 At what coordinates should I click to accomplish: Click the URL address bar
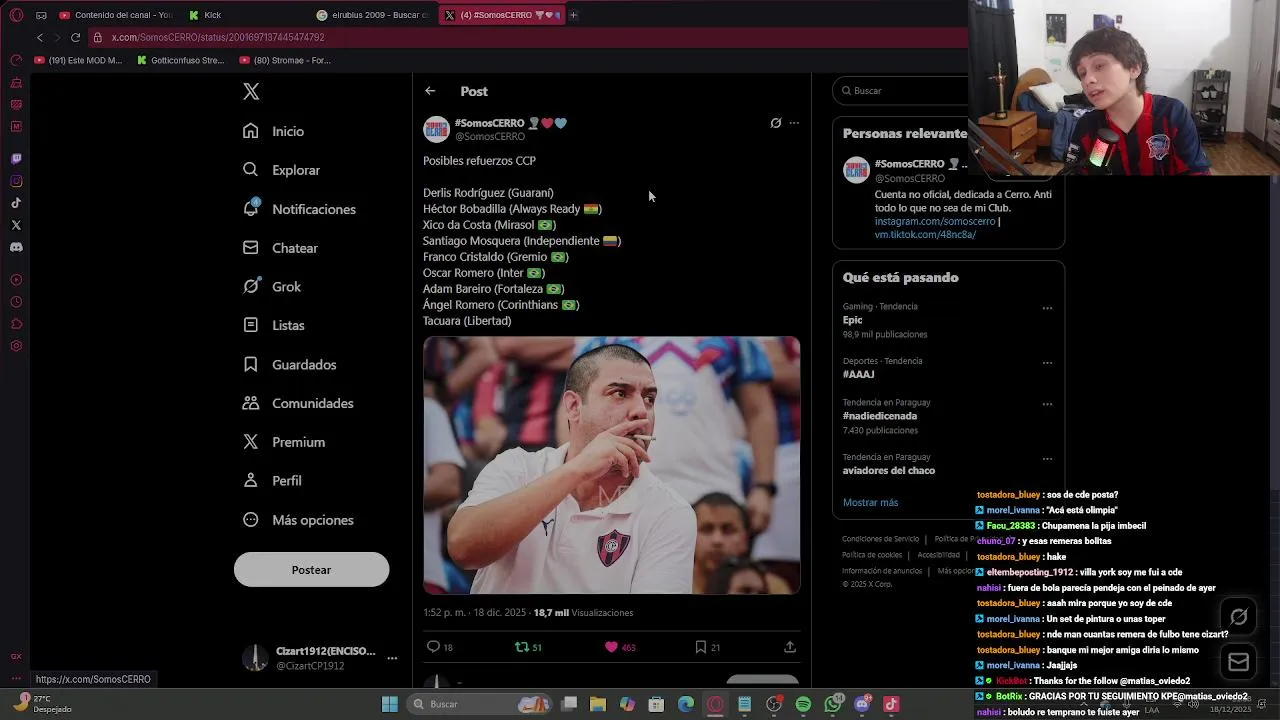click(x=530, y=37)
